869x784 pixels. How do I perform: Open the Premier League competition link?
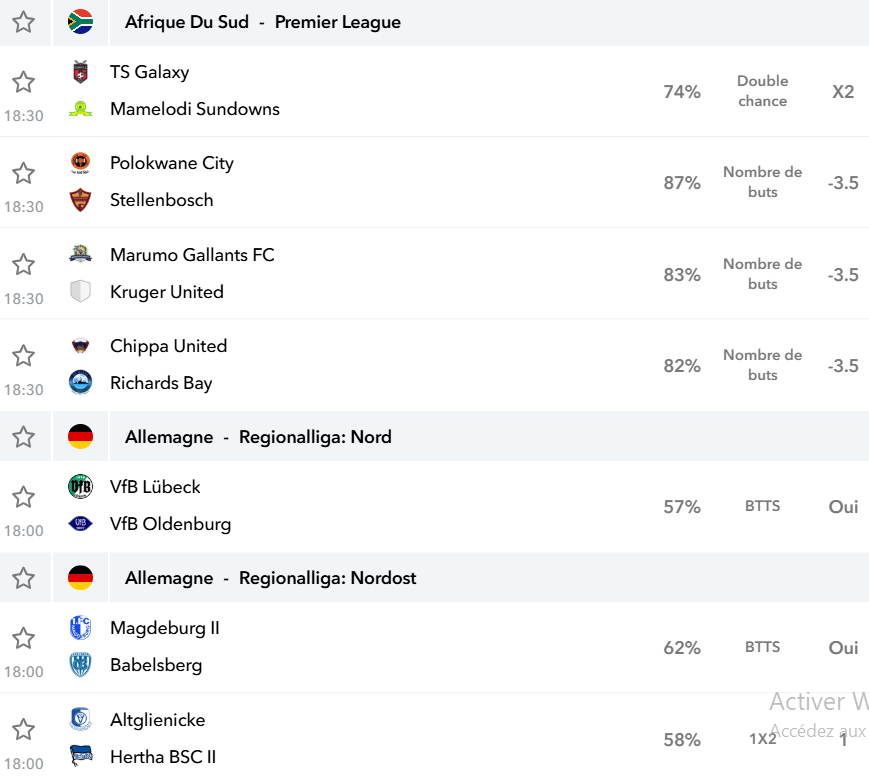pos(338,22)
